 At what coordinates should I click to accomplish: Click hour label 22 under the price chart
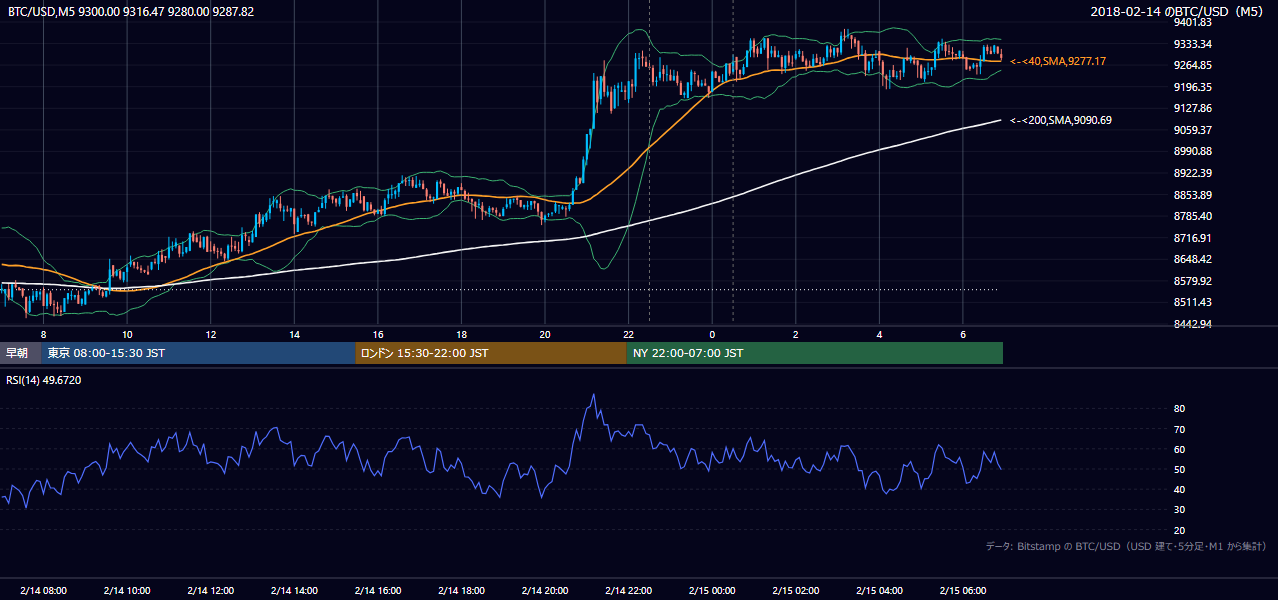(628, 334)
